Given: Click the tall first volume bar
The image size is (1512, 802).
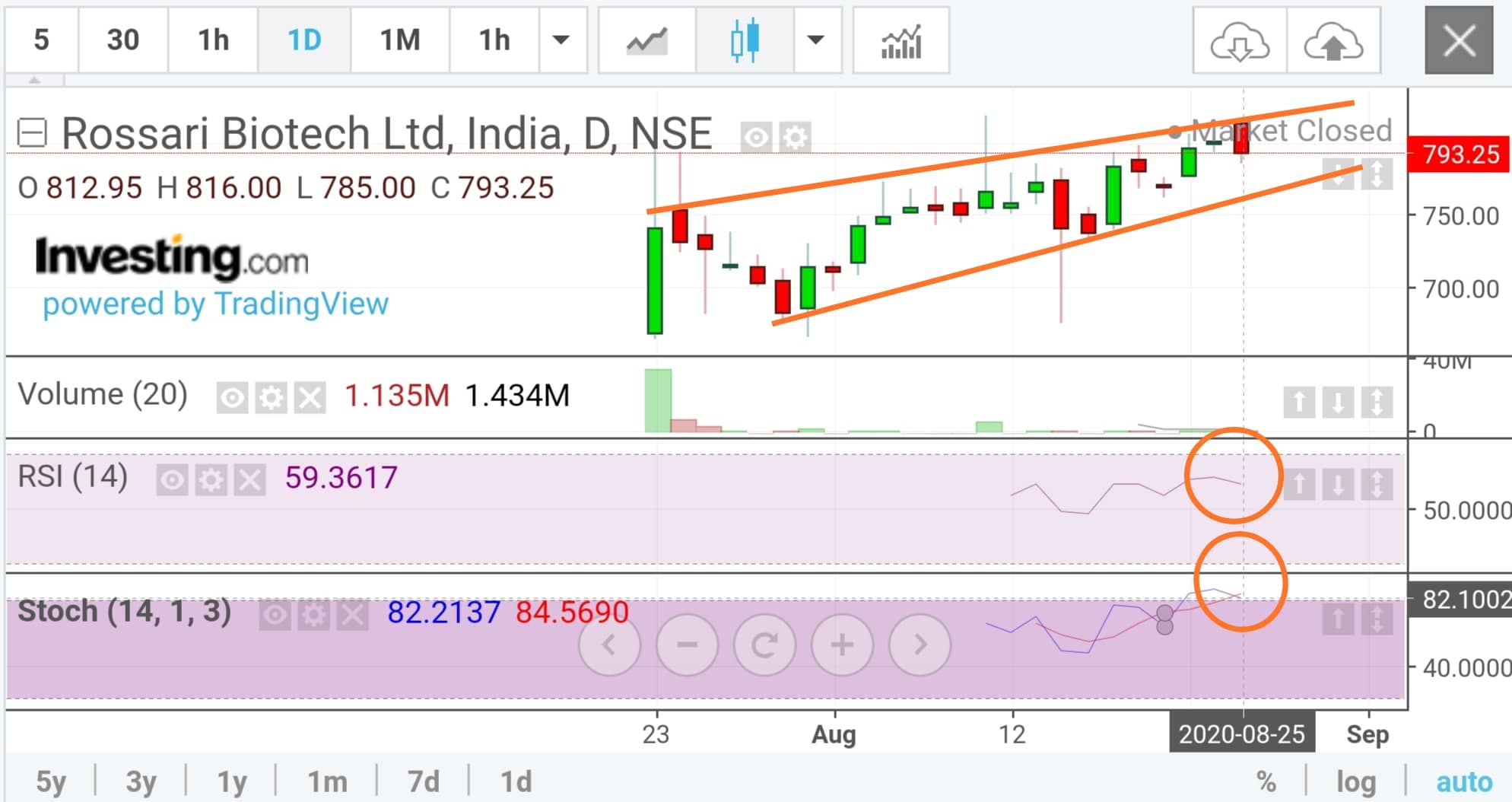Looking at the screenshot, I should coord(658,401).
